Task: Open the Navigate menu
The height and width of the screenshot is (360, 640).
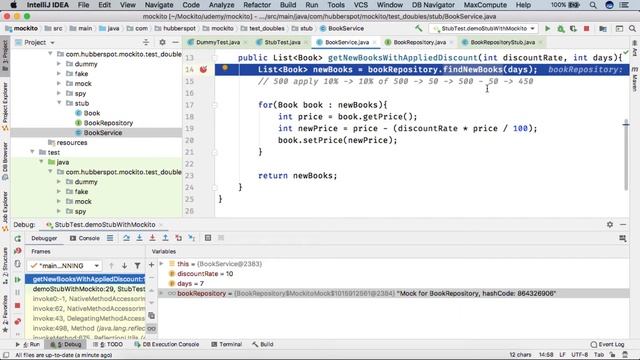Action: [x=159, y=5]
